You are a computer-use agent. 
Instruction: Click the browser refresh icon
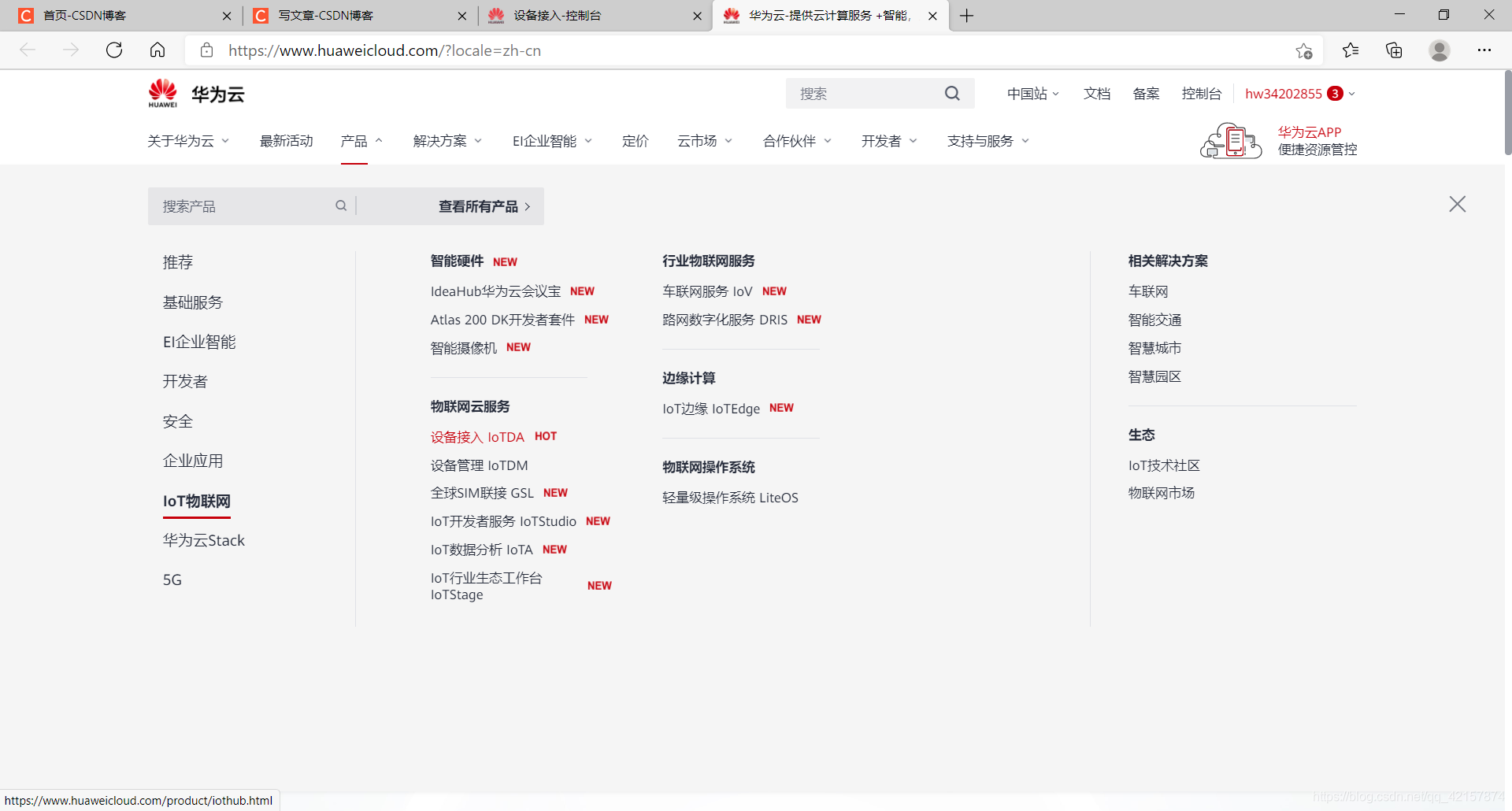(x=114, y=50)
